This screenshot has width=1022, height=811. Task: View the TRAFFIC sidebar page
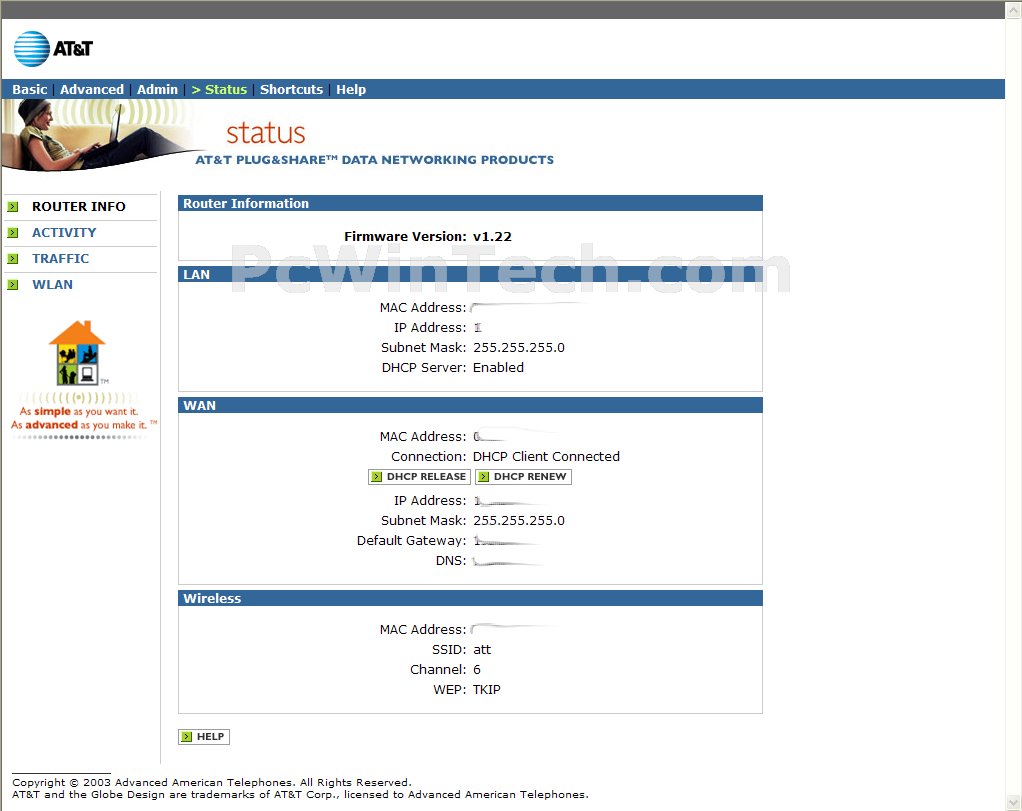[x=61, y=259]
